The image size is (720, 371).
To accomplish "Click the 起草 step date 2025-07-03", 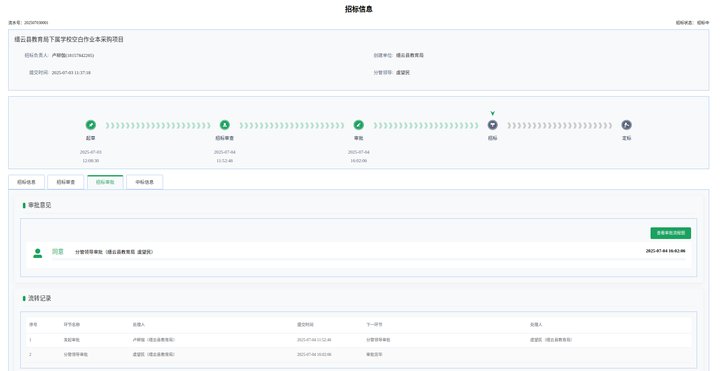I will (90, 152).
